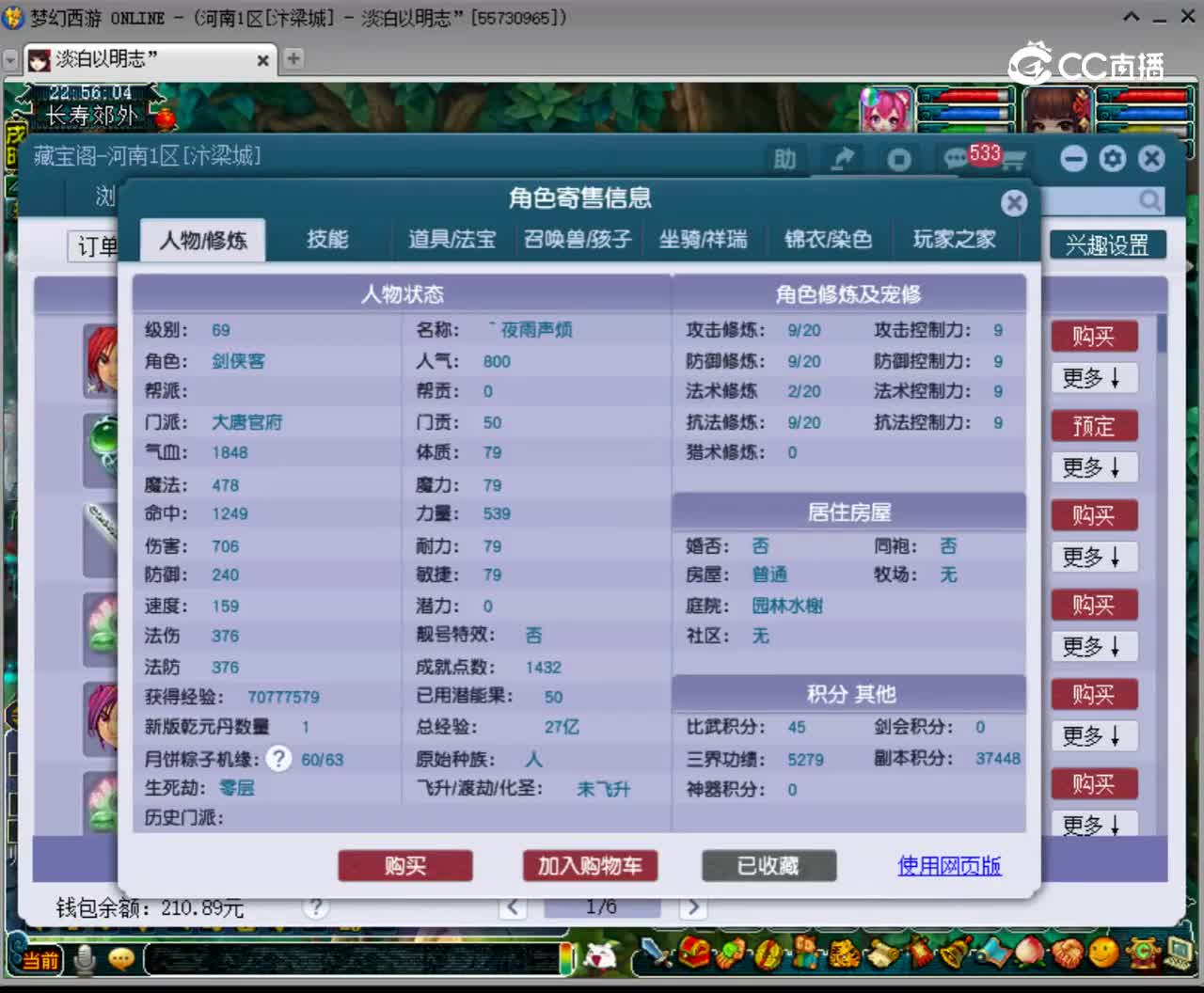
Task: Click the 剑侠客 character value
Action: click(x=238, y=361)
